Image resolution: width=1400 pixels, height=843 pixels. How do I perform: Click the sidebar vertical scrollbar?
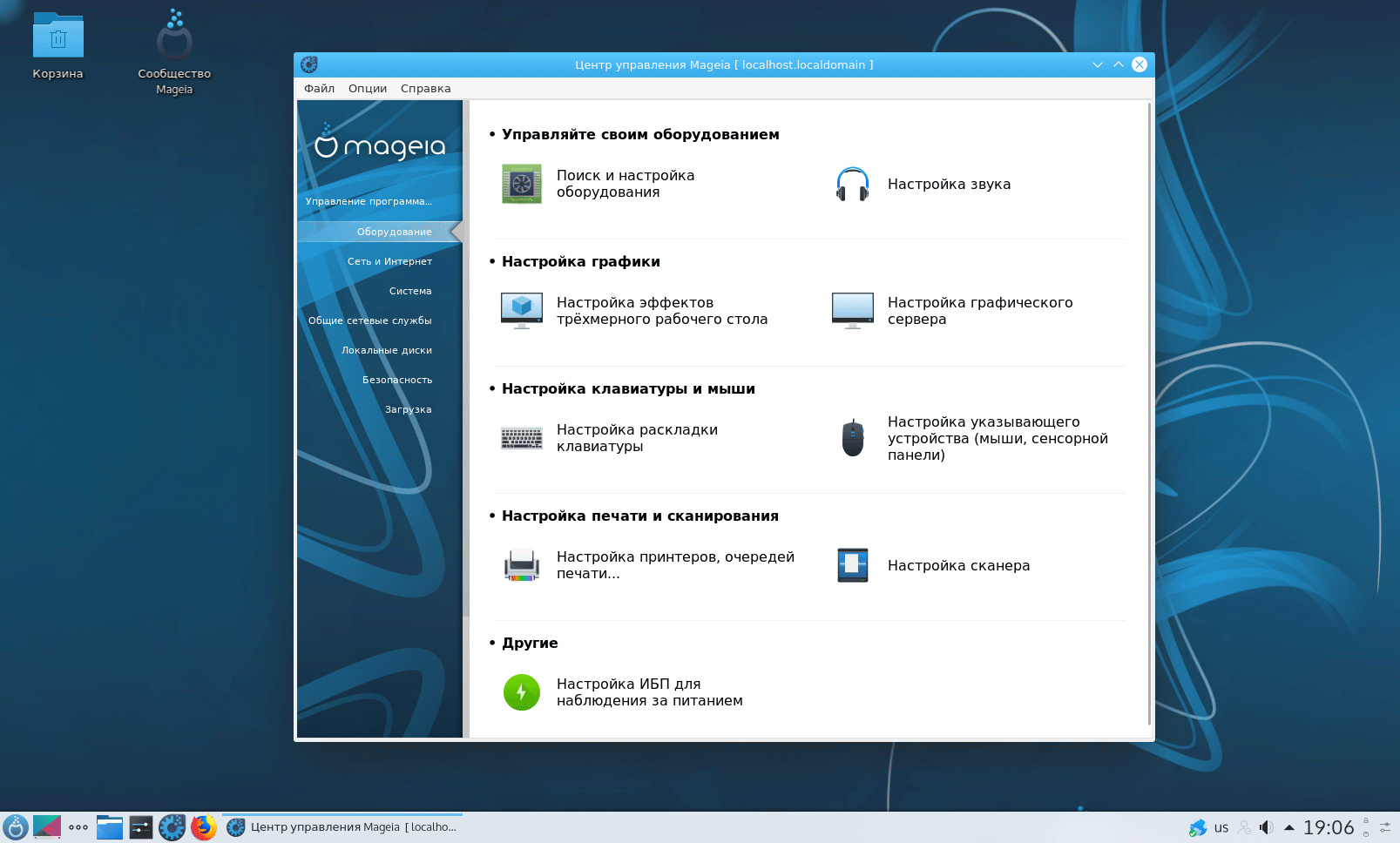(466, 359)
